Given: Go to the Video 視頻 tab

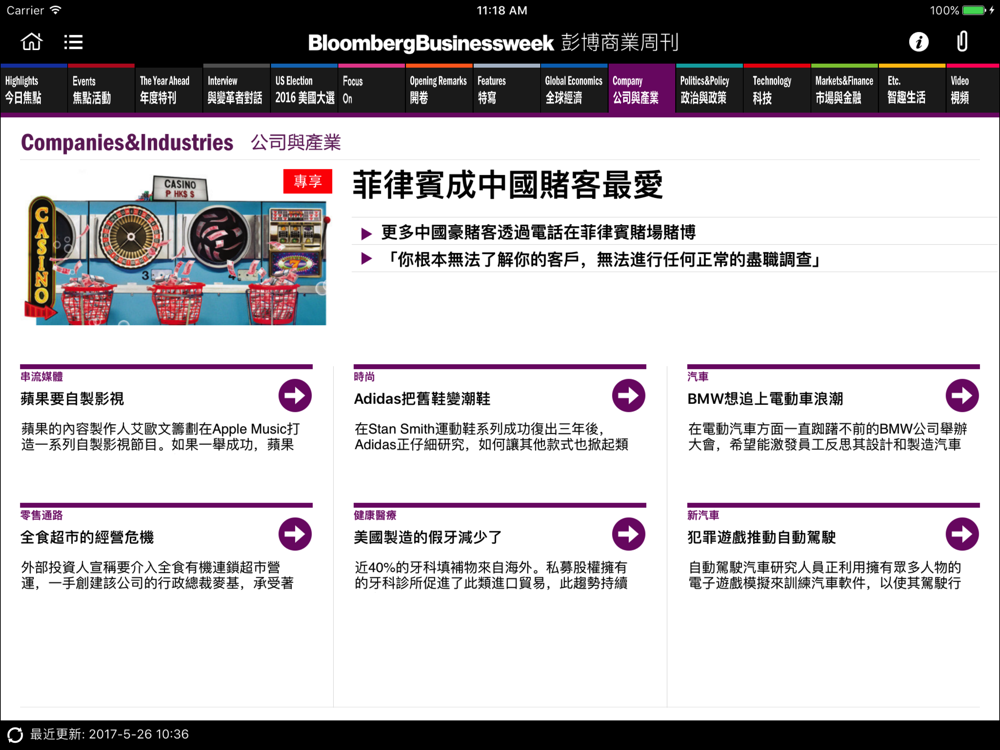Looking at the screenshot, I should (973, 89).
